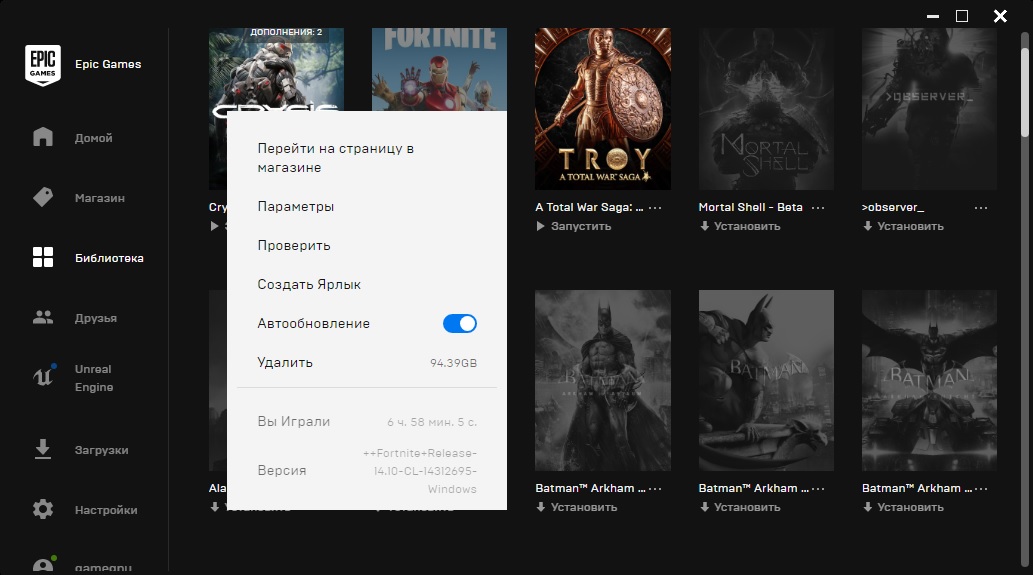The image size is (1033, 575).
Task: Toggle the Автообновление switch off
Action: [460, 323]
